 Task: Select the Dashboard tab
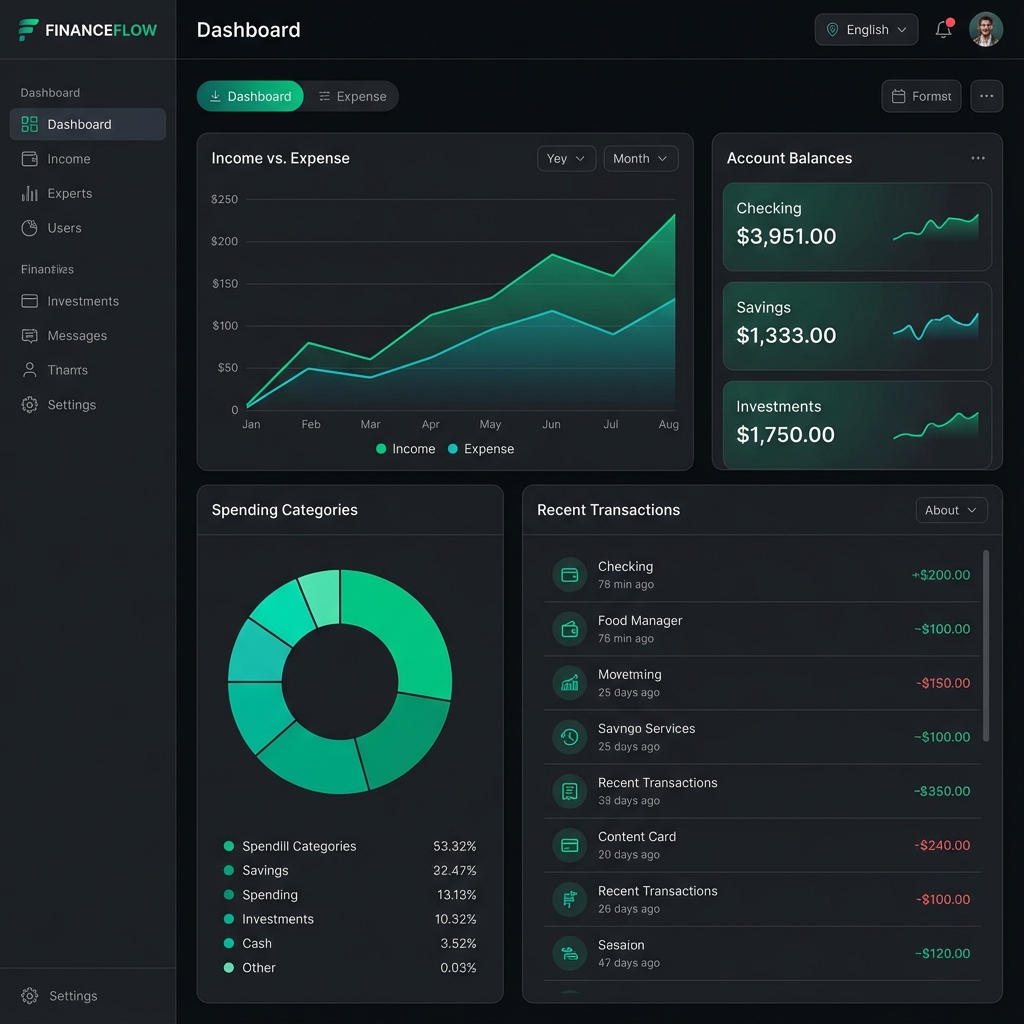(250, 96)
